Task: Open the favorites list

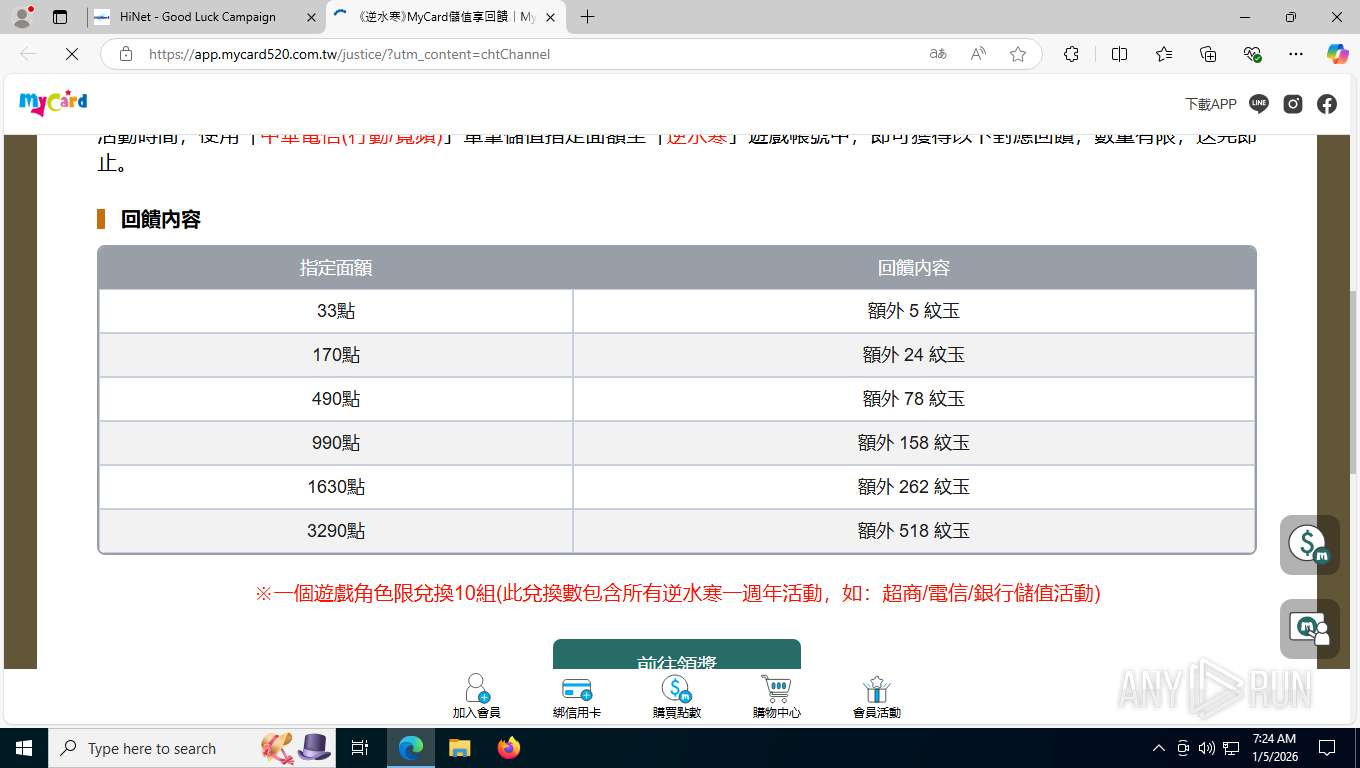Action: point(1164,54)
